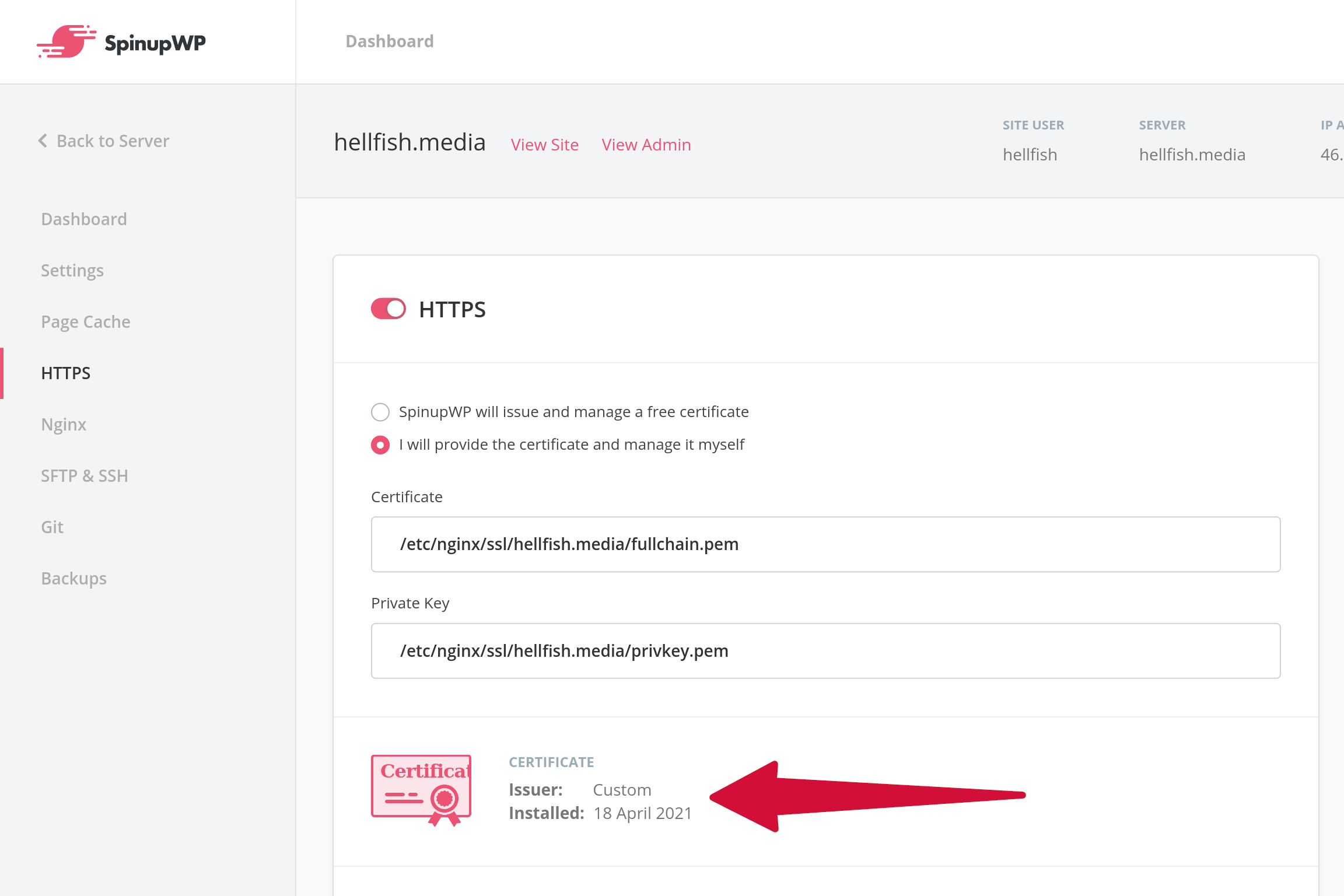This screenshot has width=1344, height=896.
Task: Click the View Admin link
Action: click(x=646, y=145)
